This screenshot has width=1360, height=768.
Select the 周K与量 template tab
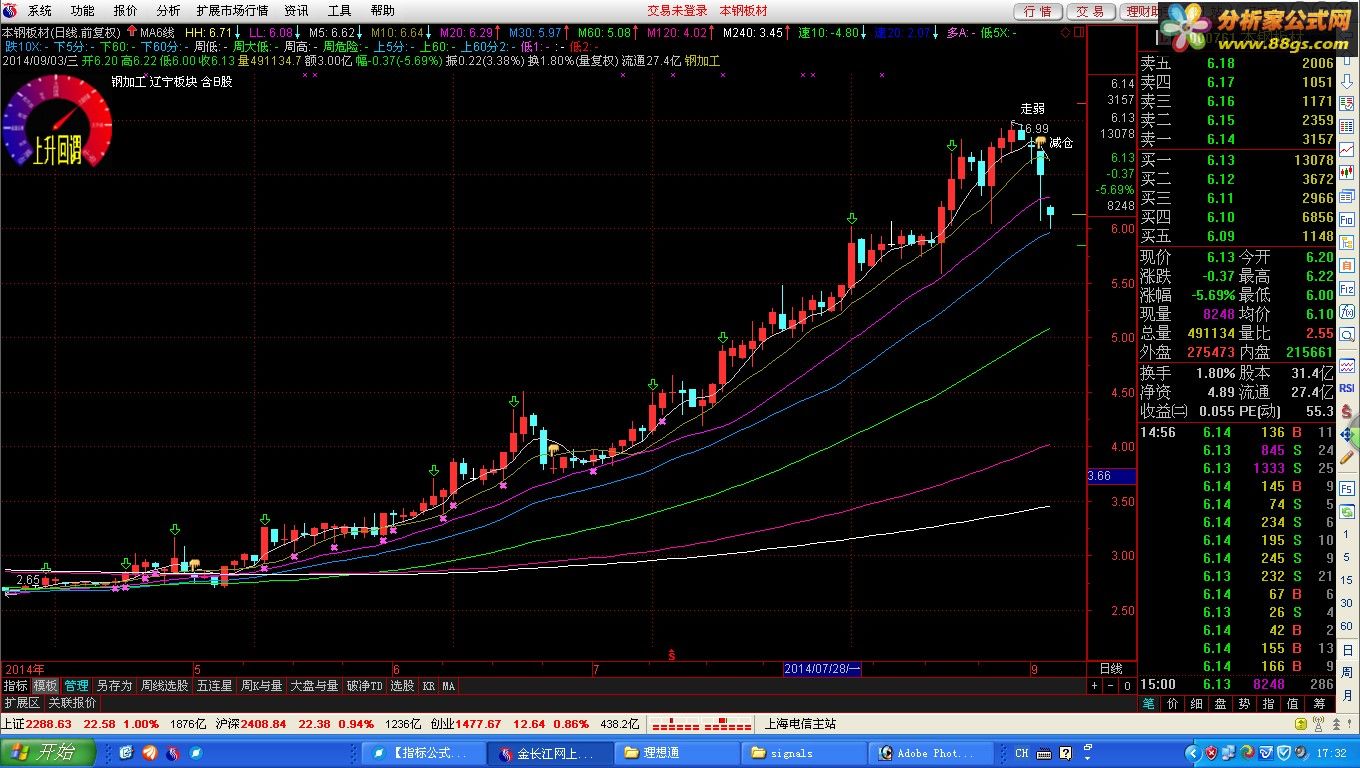[x=261, y=686]
